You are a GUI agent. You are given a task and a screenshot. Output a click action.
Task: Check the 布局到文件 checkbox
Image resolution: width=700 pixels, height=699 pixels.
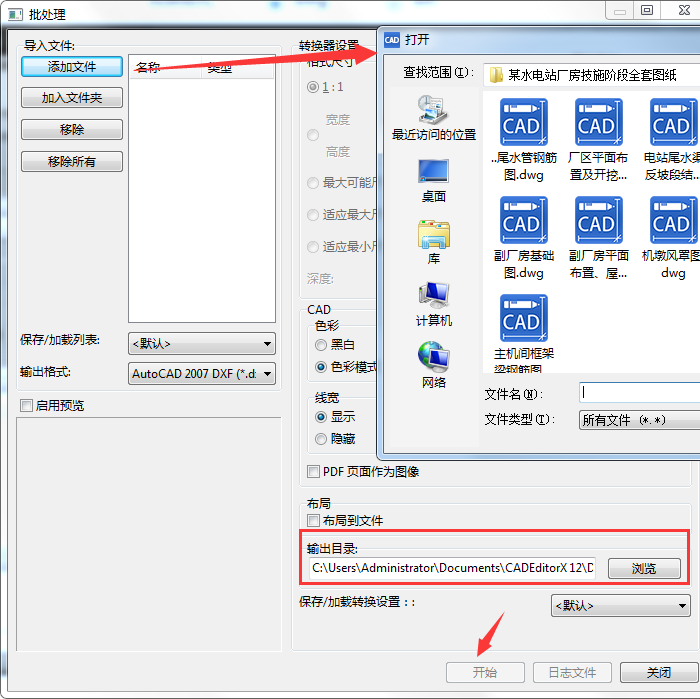point(313,520)
